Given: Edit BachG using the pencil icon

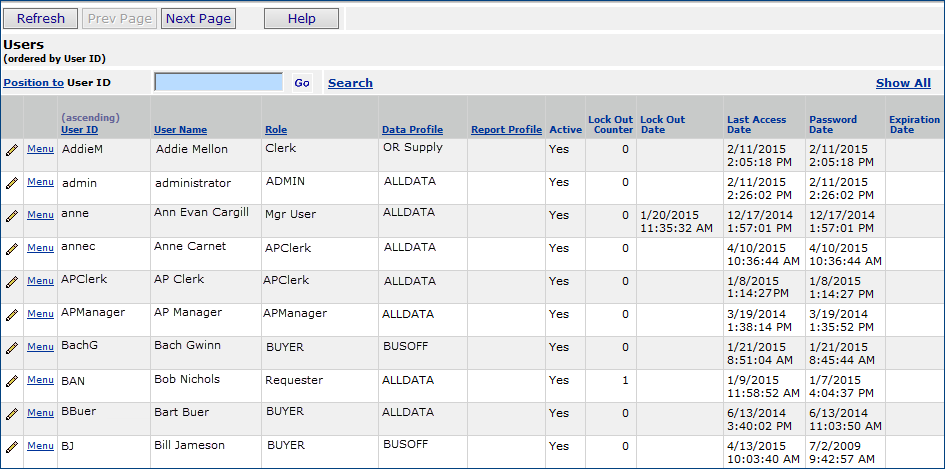Looking at the screenshot, I should (12, 348).
